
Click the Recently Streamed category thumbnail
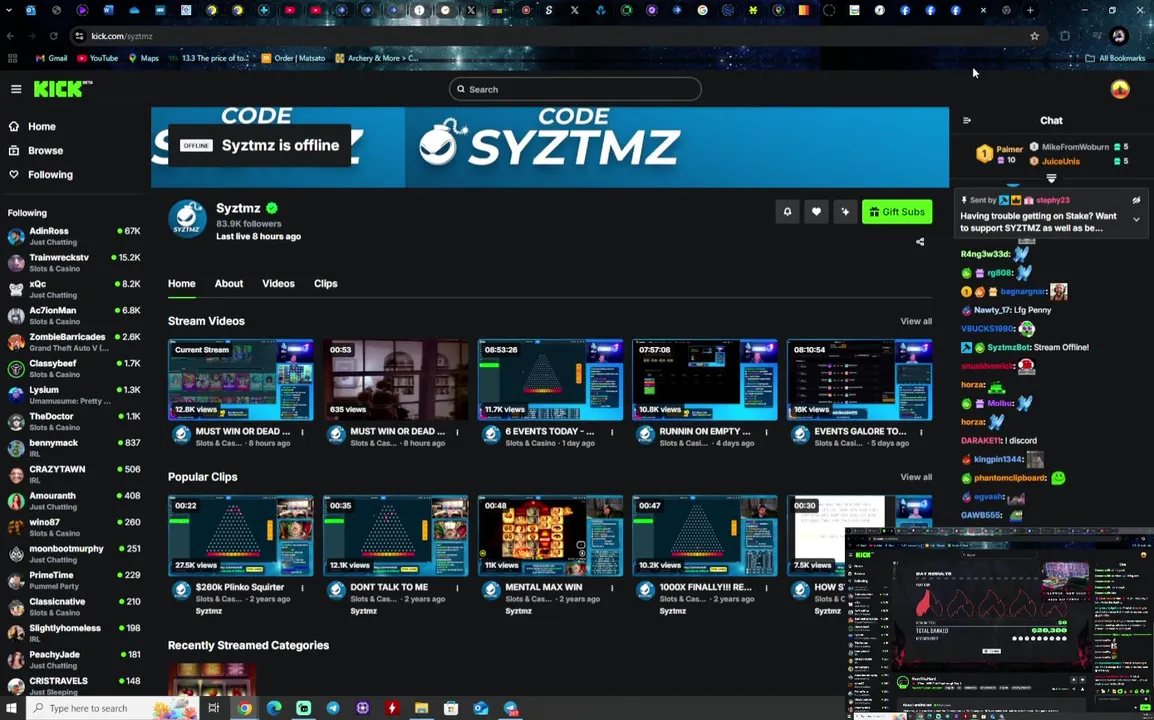tap(212, 679)
